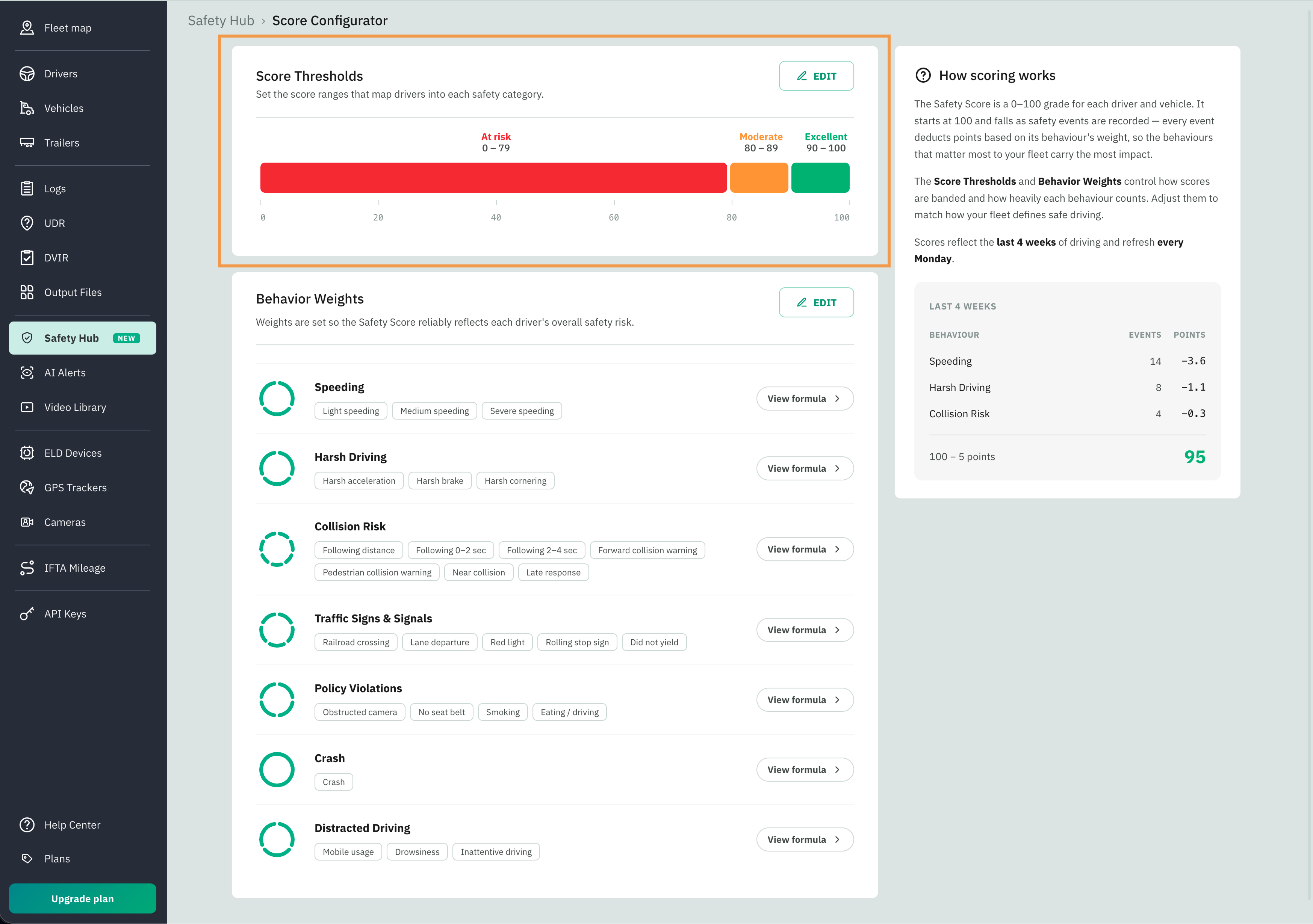Edit the Behavior Weights section
The height and width of the screenshot is (924, 1313).
[816, 302]
